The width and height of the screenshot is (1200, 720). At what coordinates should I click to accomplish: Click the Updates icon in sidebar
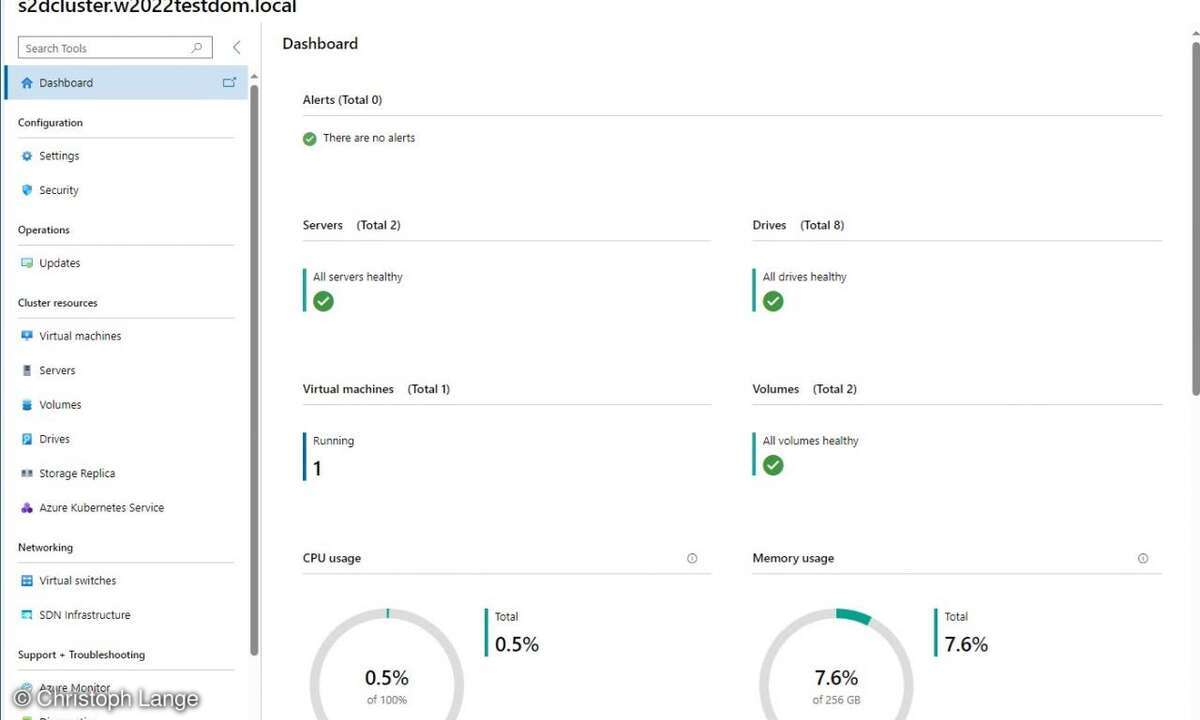click(x=27, y=263)
